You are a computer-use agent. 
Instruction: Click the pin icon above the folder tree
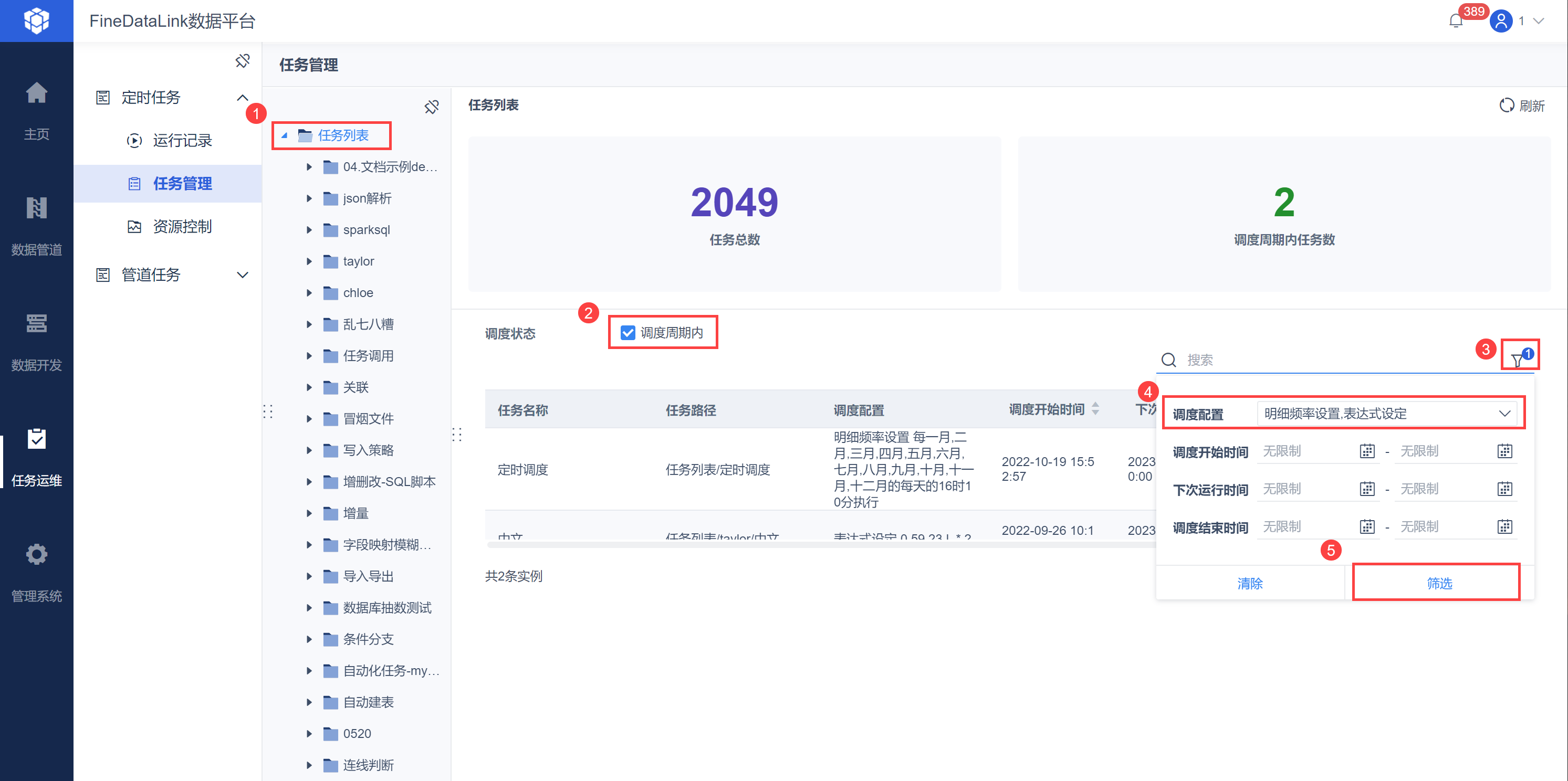432,107
